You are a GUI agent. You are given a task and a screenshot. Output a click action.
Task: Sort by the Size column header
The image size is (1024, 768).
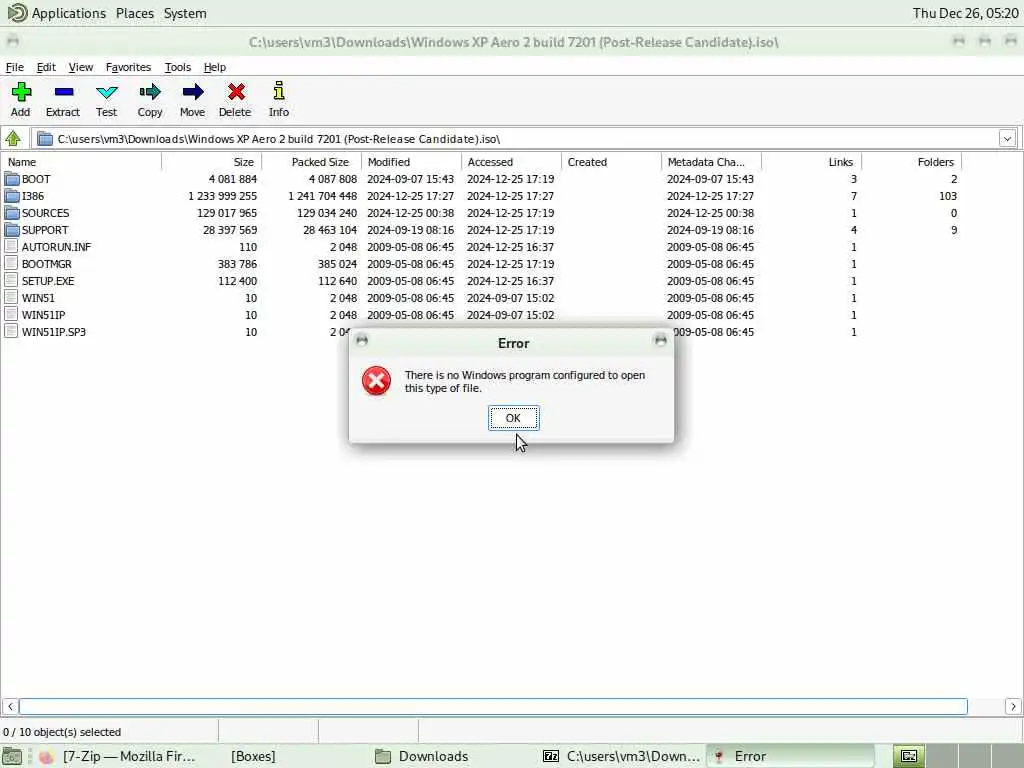pos(212,162)
